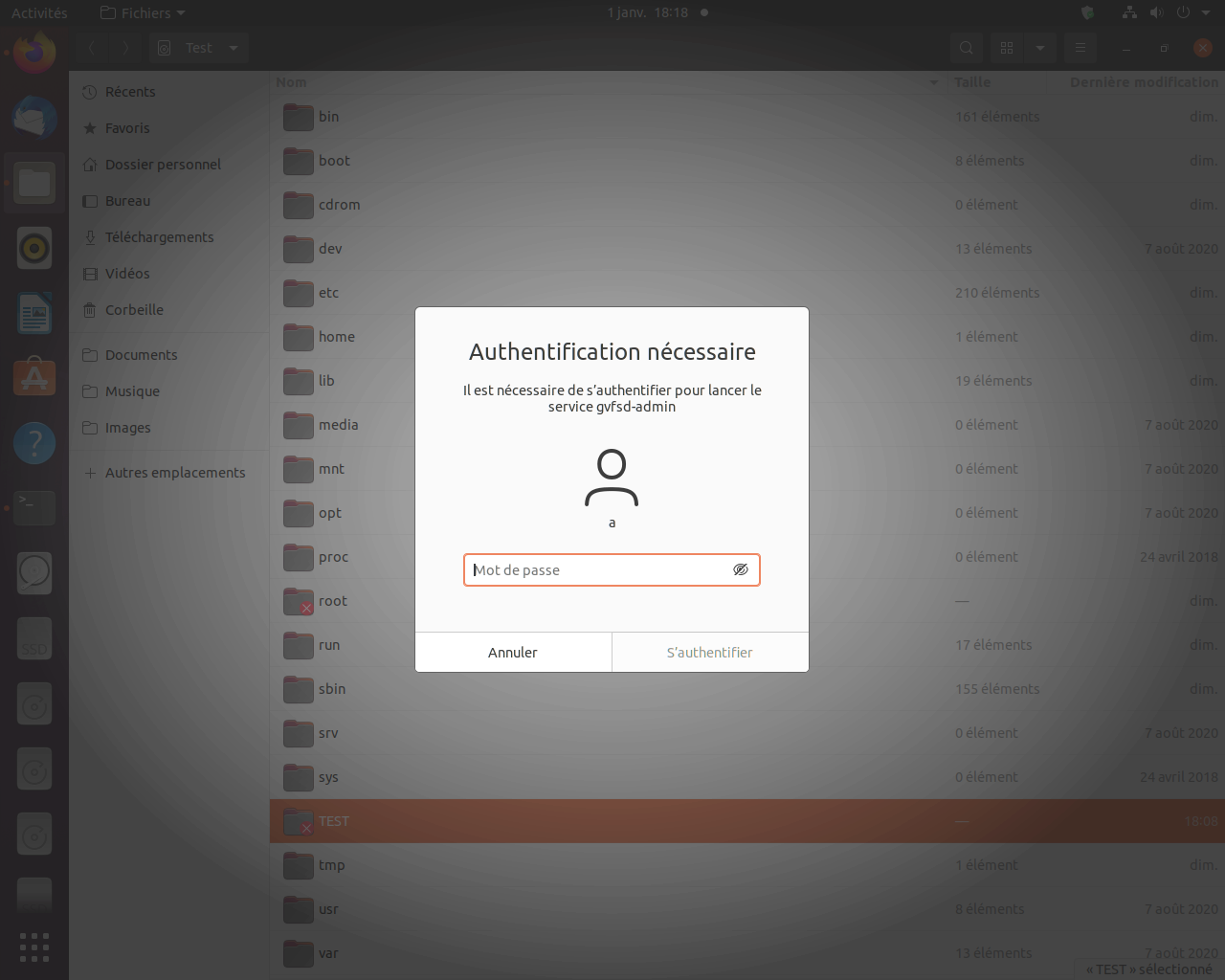This screenshot has height=980, width=1225.
Task: Select the cdrom folder row
Action: coord(747,205)
